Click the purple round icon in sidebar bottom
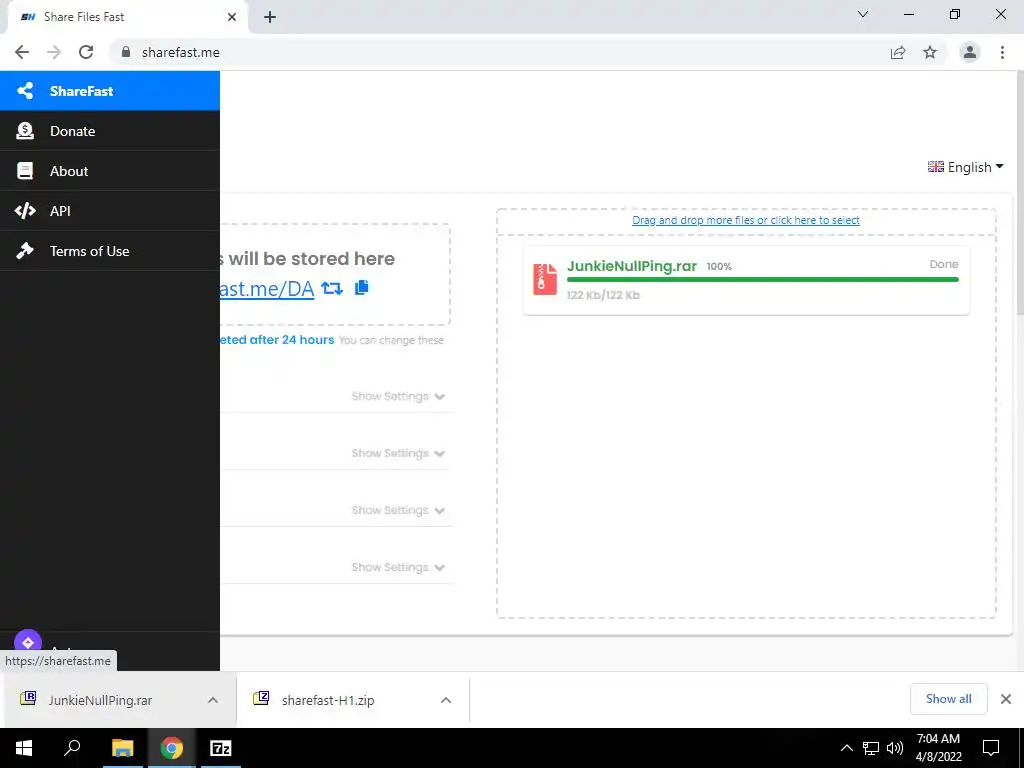1024x768 pixels. tap(27, 643)
